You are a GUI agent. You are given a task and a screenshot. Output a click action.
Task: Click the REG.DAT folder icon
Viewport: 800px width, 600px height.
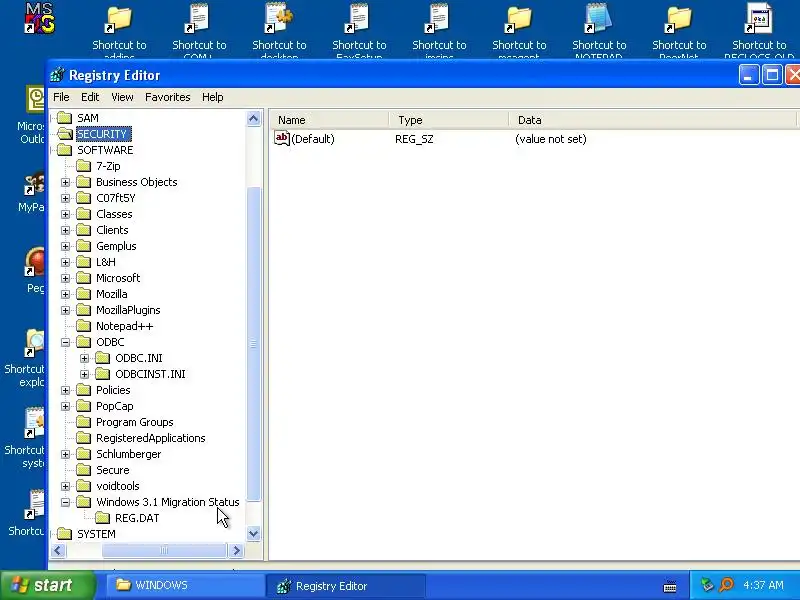(103, 518)
